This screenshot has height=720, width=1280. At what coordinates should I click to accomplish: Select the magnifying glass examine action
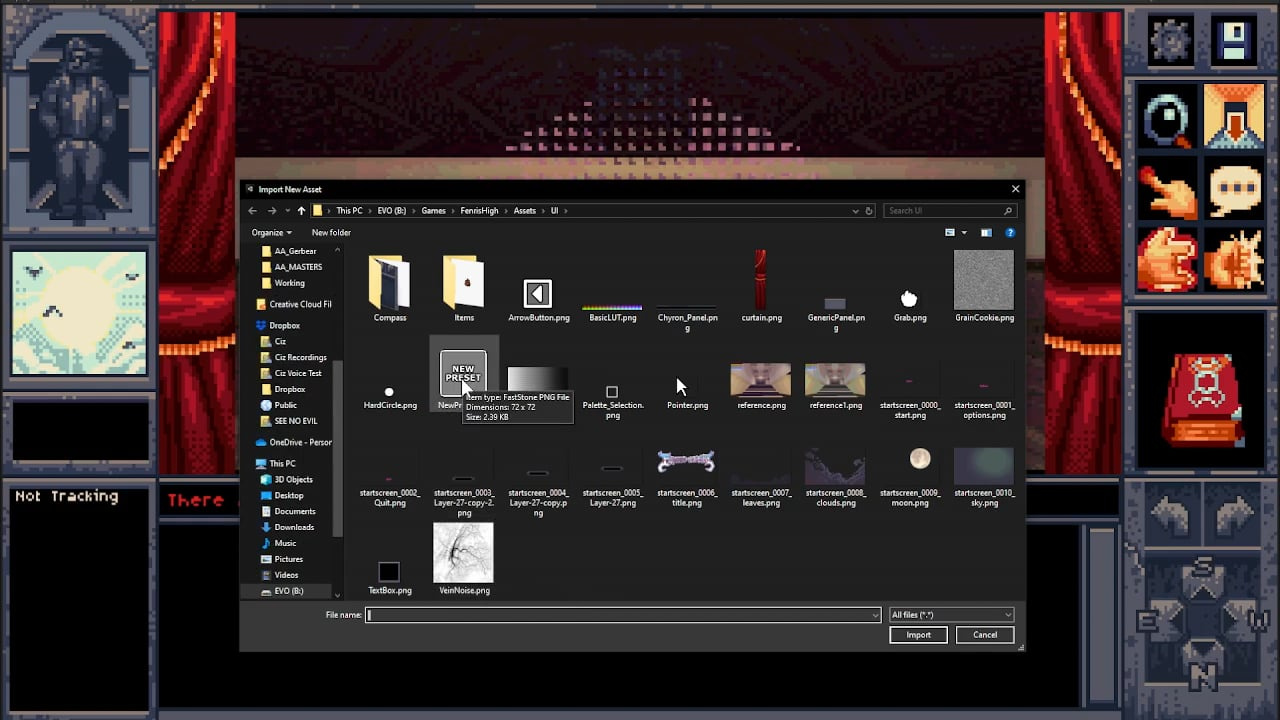[1168, 118]
